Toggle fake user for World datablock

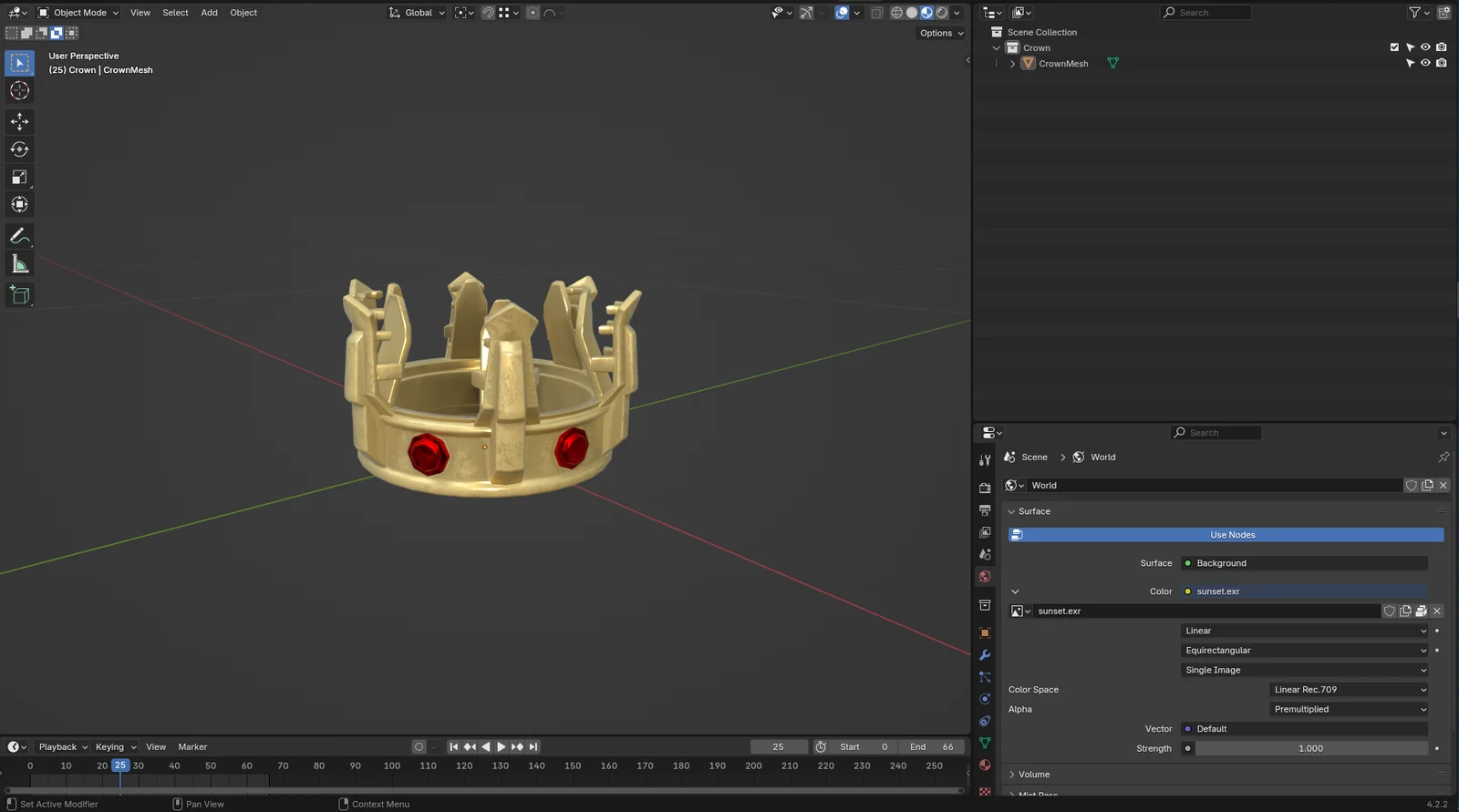[x=1412, y=486]
